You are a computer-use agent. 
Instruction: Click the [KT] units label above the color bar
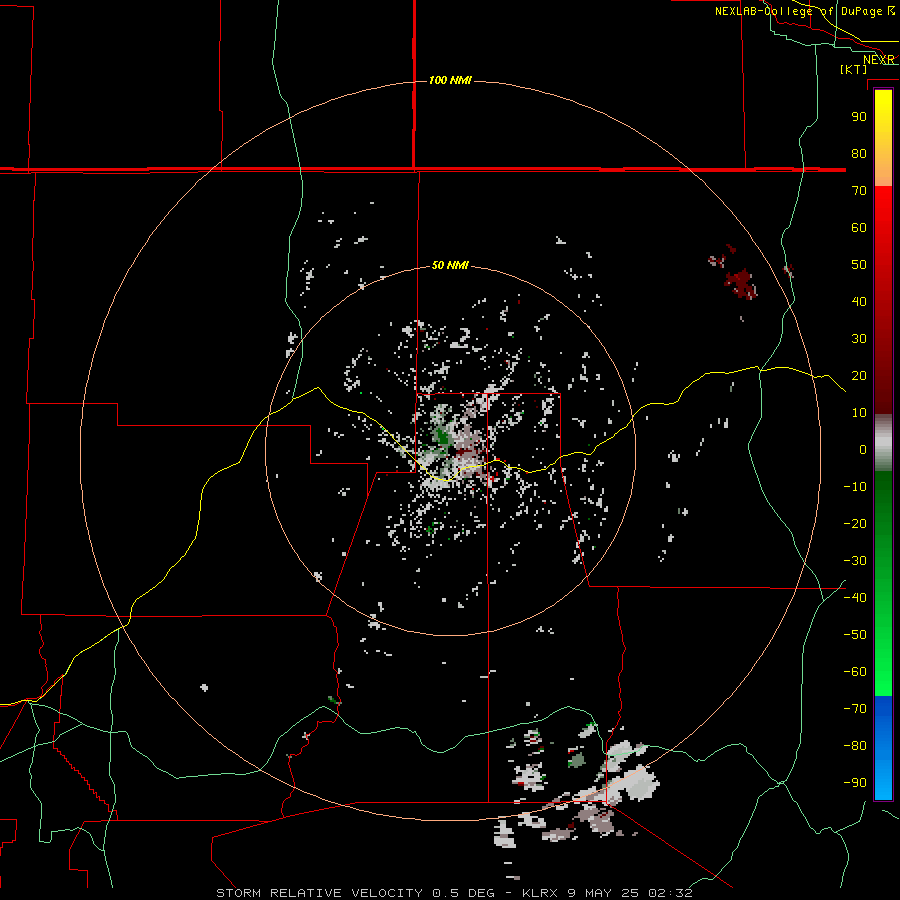(854, 69)
